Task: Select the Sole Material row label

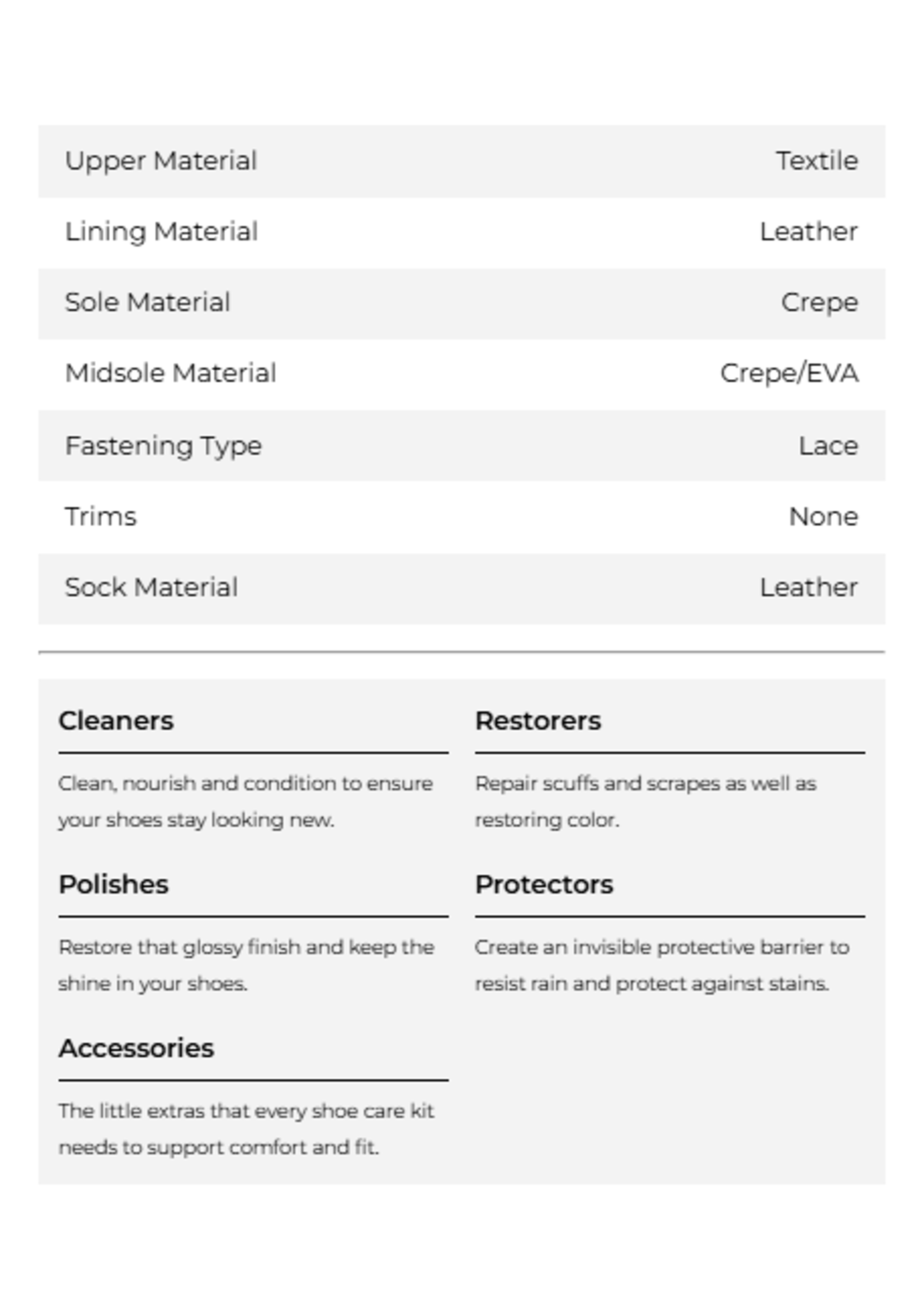Action: tap(147, 303)
